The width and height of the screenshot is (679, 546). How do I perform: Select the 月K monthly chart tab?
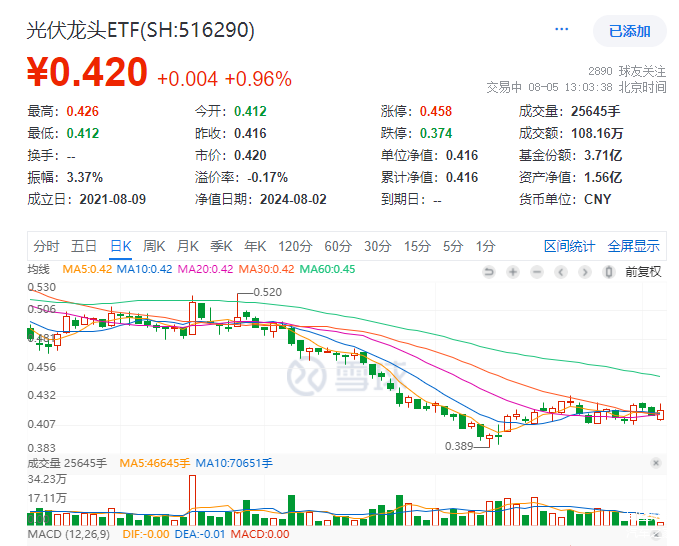coord(188,246)
